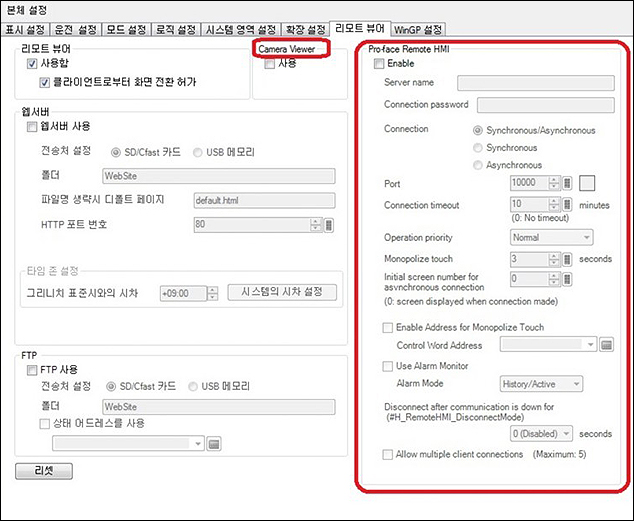This screenshot has height=521, width=634.
Task: Click keypad icon next to Monopolize touch
Action: pyautogui.click(x=568, y=257)
